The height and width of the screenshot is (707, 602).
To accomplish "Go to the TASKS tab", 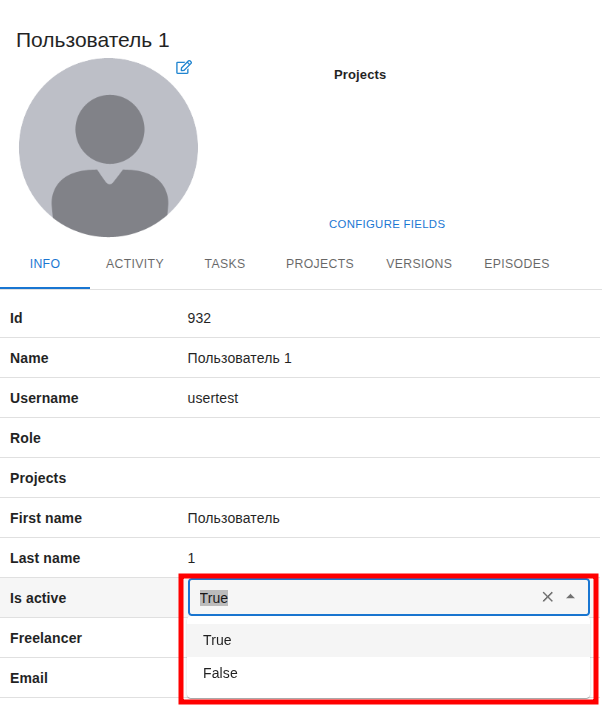I will pyautogui.click(x=224, y=264).
